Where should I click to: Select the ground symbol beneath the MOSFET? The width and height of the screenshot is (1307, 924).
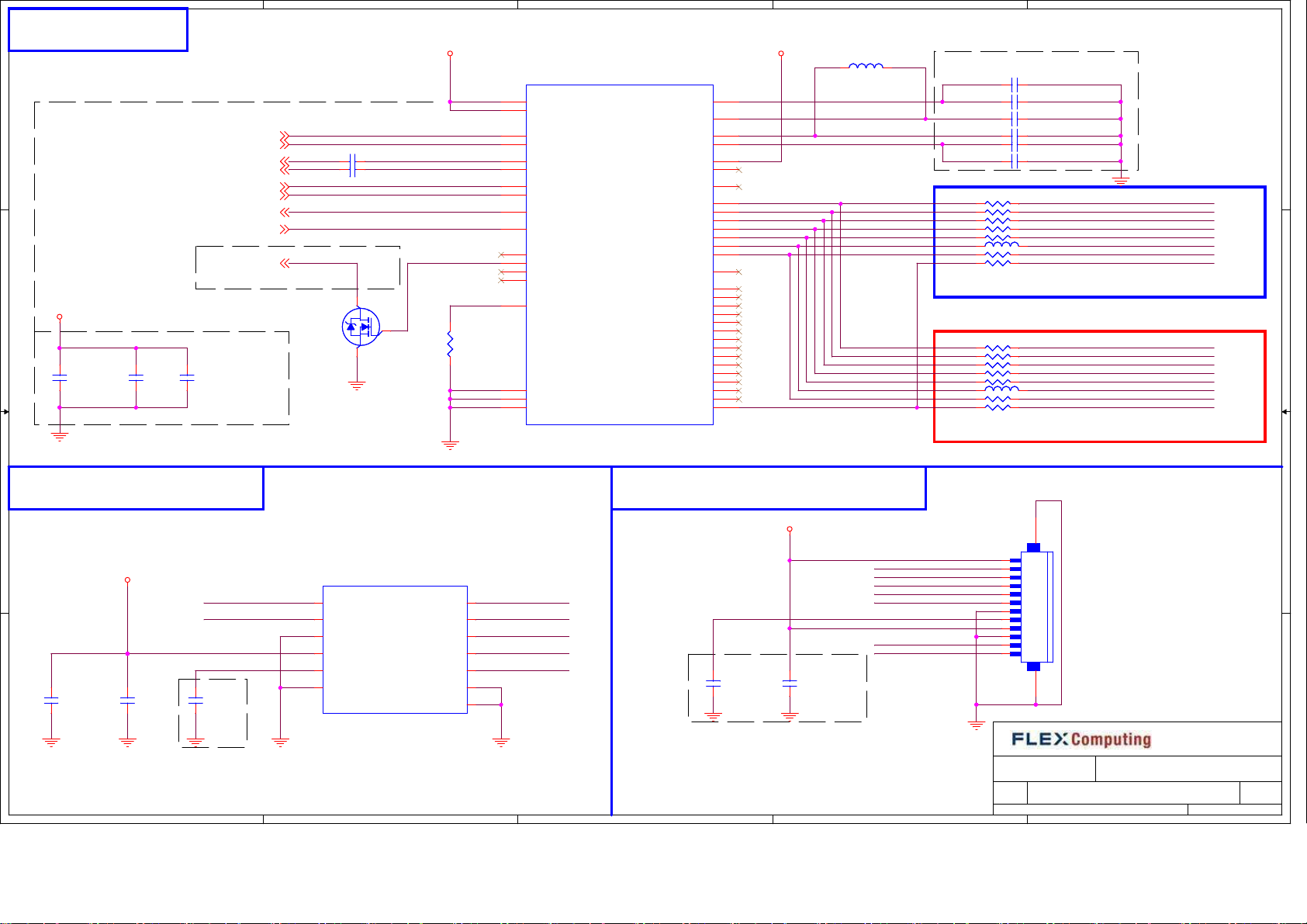357,385
